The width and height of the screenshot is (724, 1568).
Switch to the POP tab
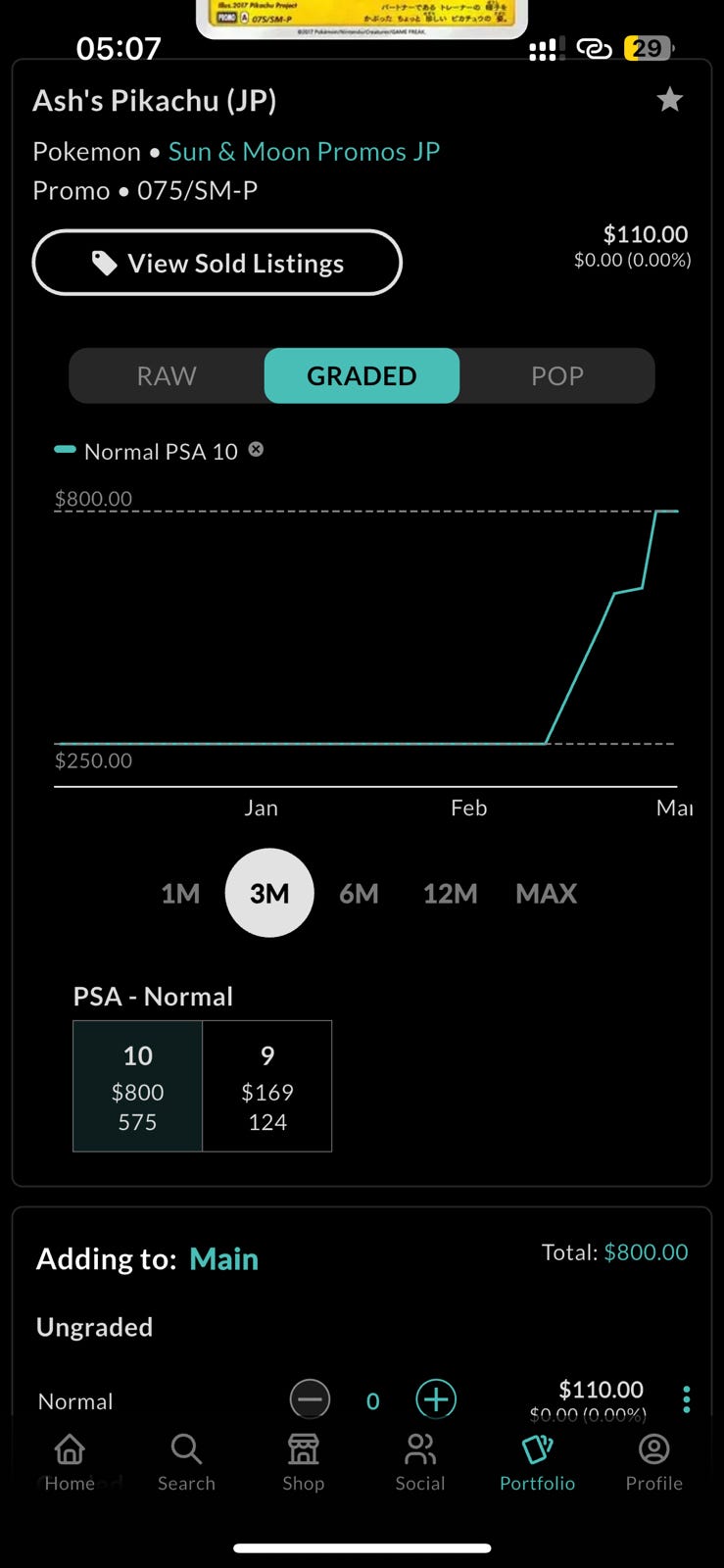[x=556, y=375]
